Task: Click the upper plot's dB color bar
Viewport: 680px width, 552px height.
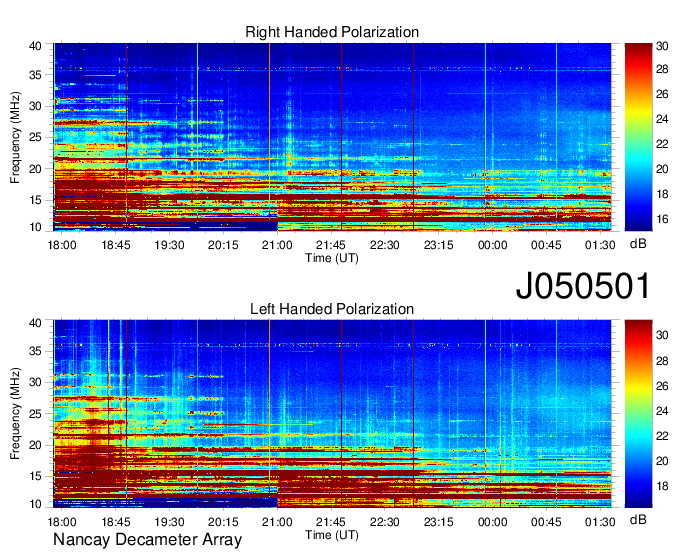Action: (638, 137)
